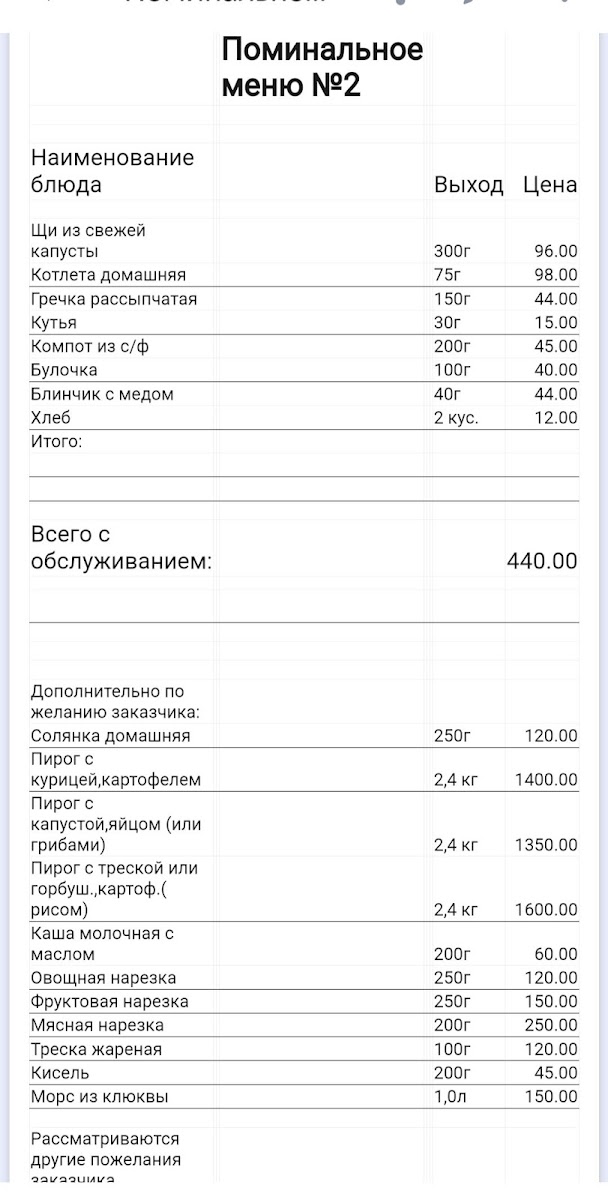
Task: Select the "Фруктовая нарезка" cell
Action: coord(109,1002)
